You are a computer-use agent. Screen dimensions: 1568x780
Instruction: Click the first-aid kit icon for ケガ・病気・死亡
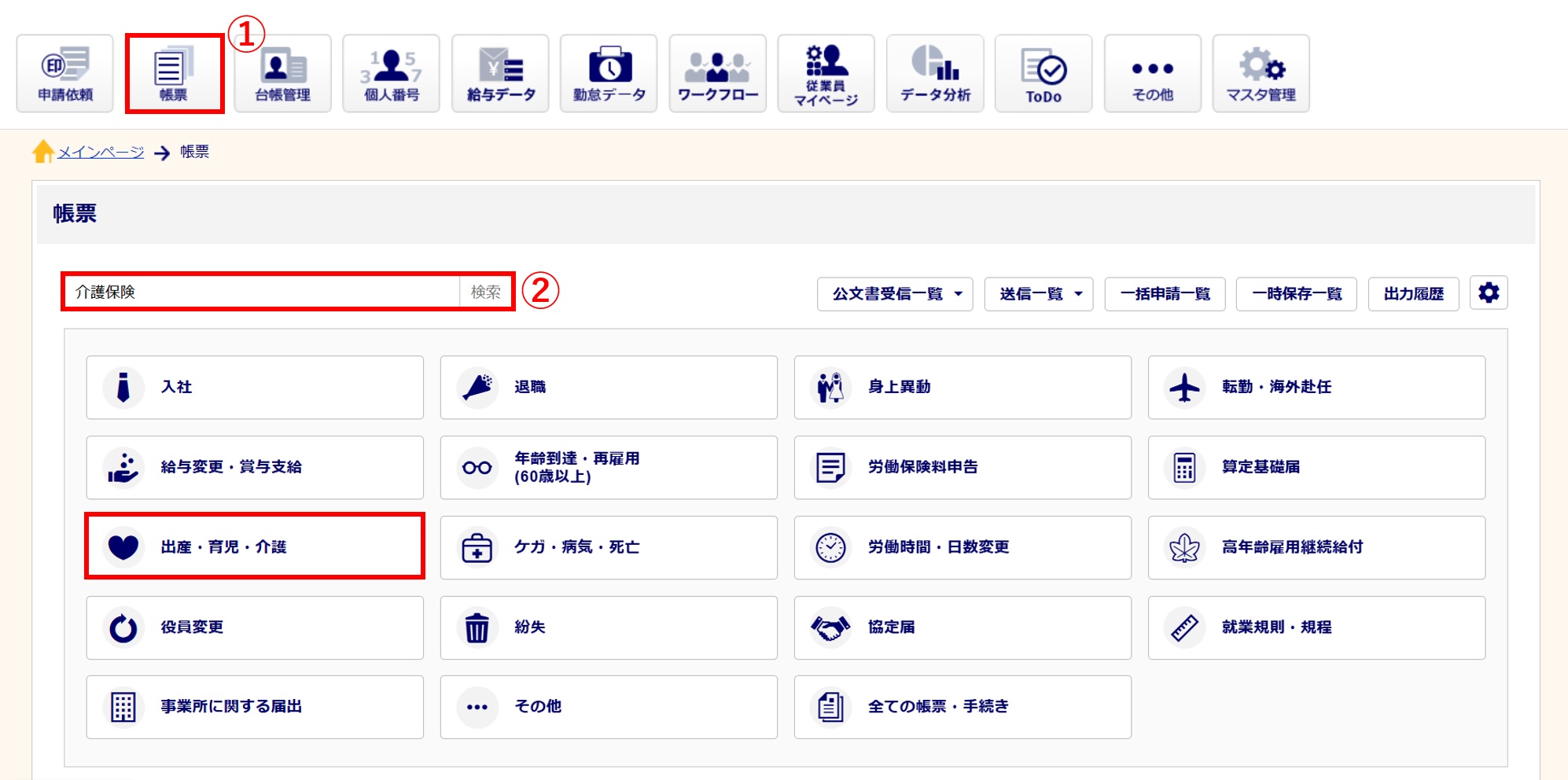(x=477, y=547)
